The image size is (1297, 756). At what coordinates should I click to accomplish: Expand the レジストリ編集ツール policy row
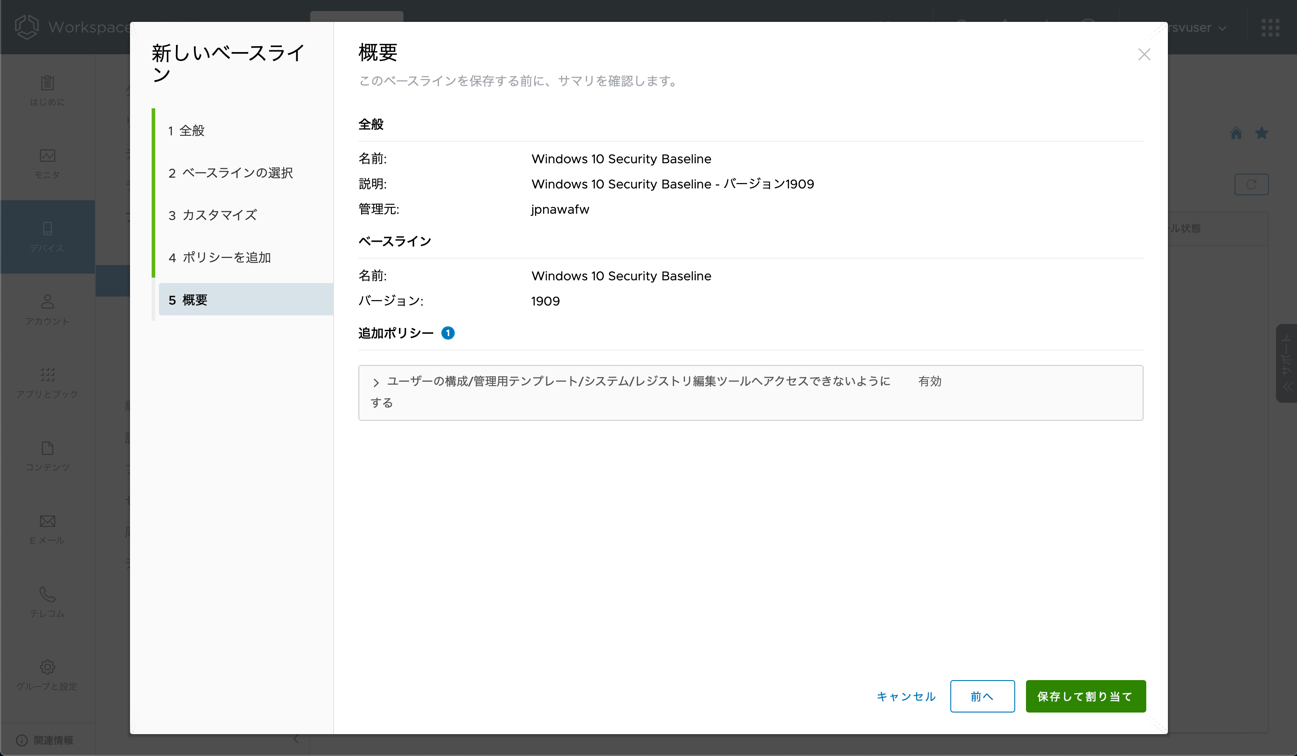pos(376,382)
